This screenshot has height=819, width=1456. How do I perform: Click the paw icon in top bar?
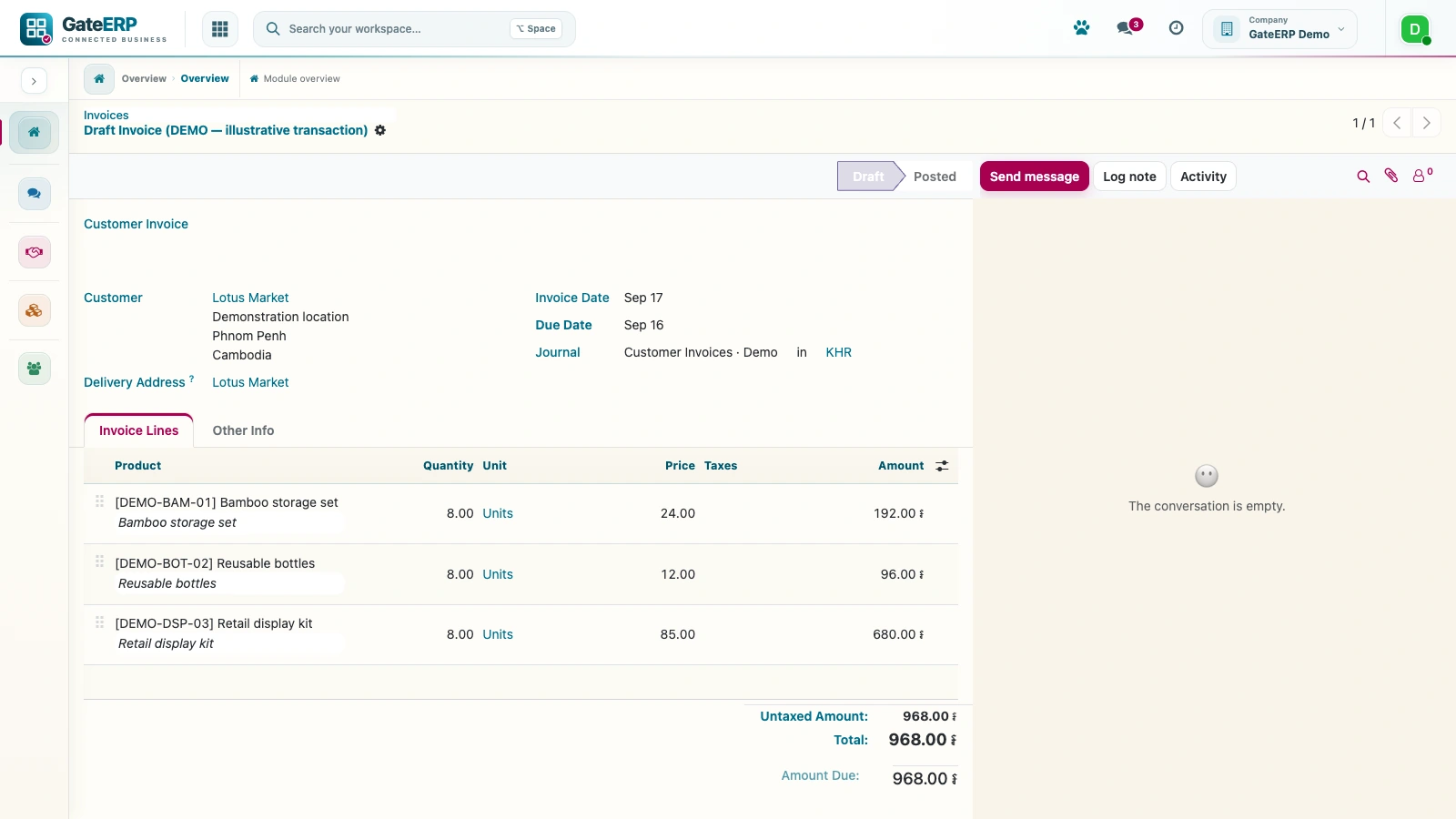tap(1081, 28)
